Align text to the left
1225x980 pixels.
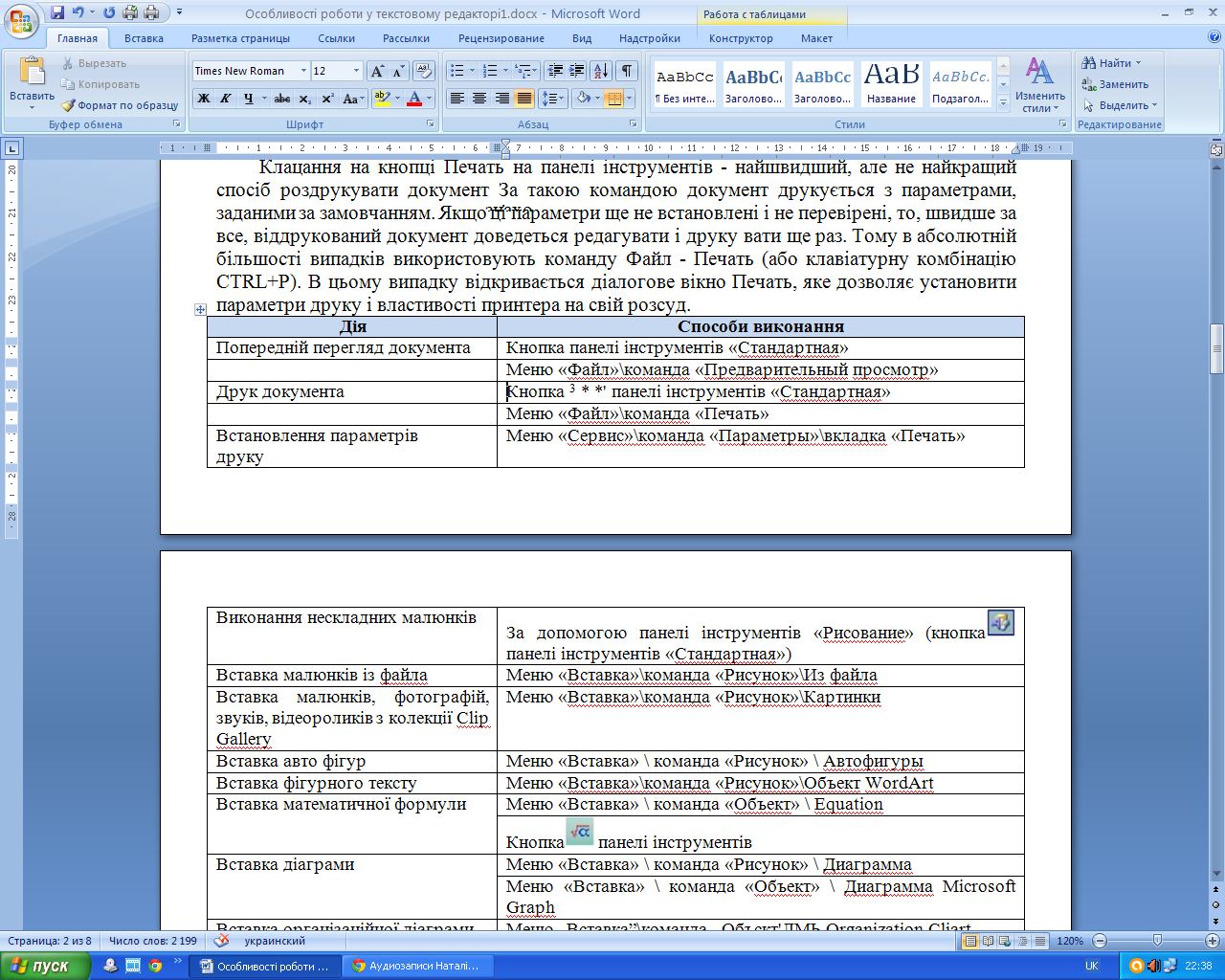(x=457, y=99)
